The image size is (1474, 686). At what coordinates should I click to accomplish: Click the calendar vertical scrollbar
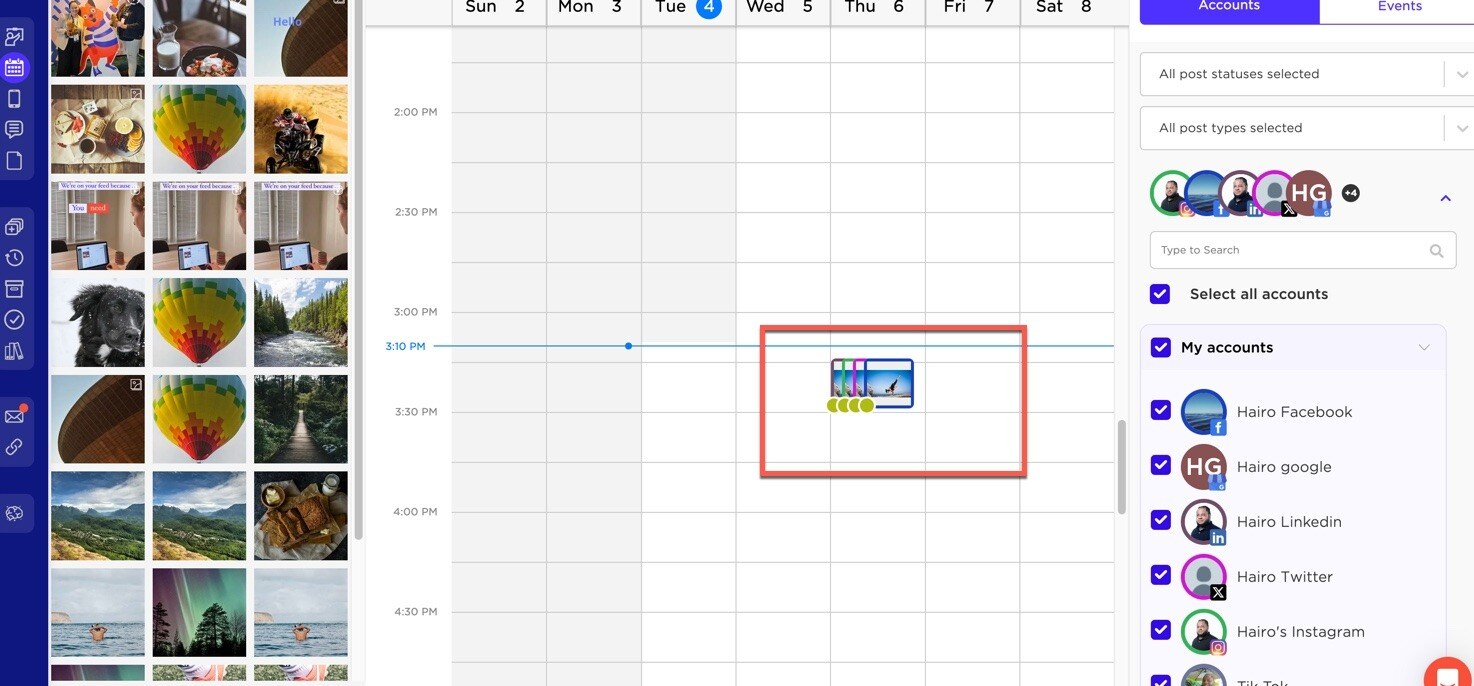pos(1122,467)
